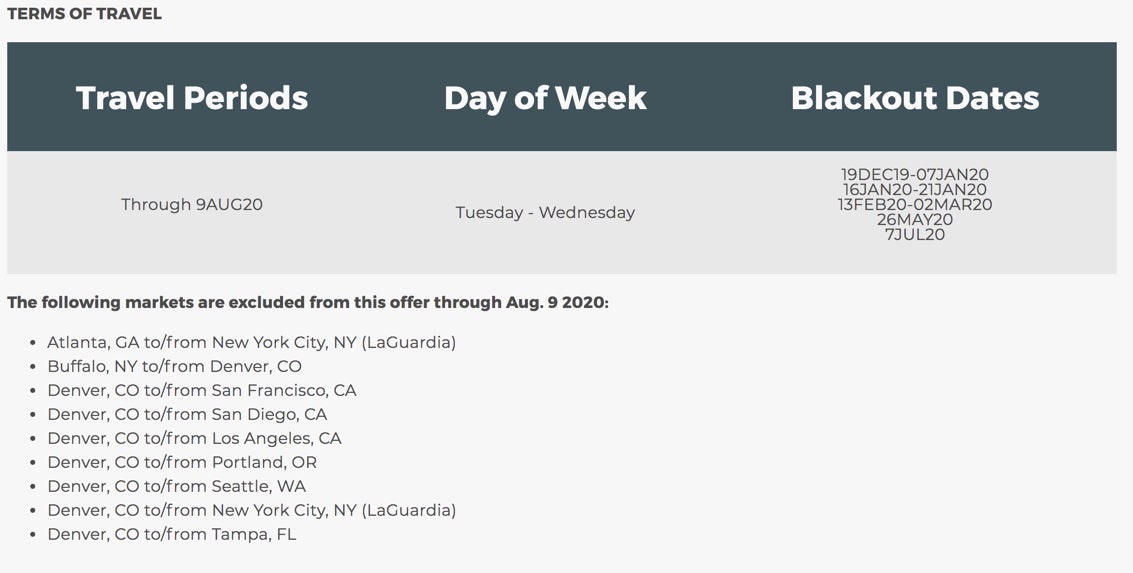Click the 26MAY20 blackout date
The image size is (1133, 573).
pos(915,220)
